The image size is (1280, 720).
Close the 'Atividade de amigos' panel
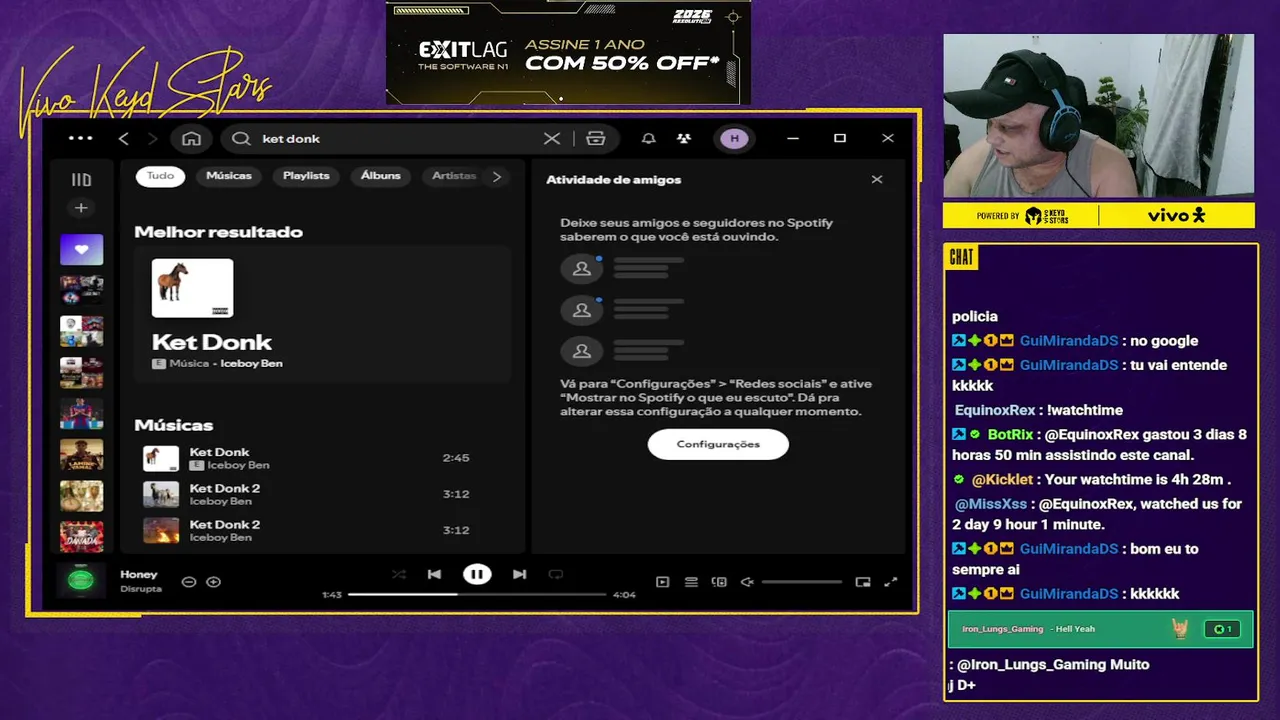(877, 180)
